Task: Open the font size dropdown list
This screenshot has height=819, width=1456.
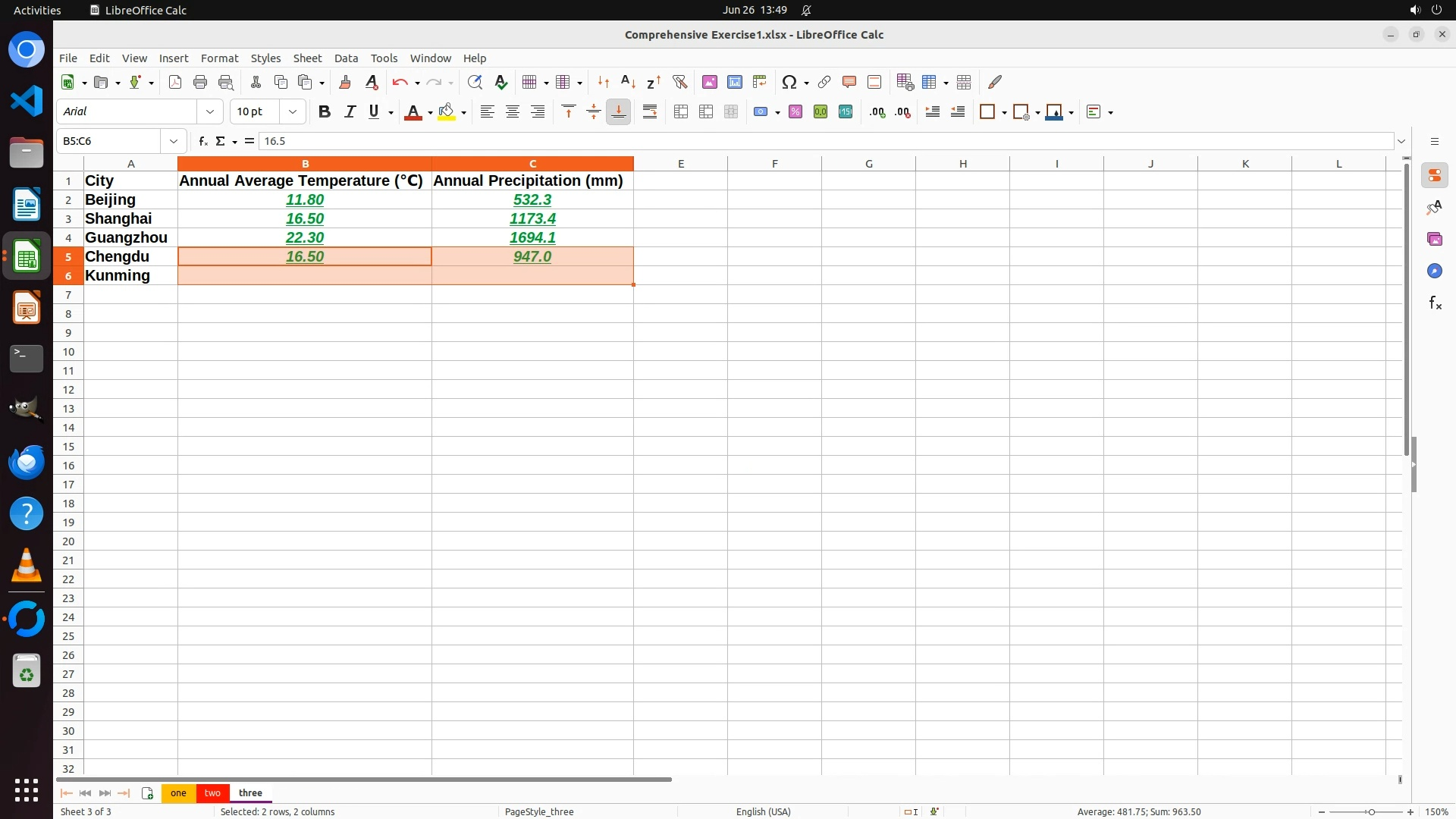Action: (x=293, y=112)
